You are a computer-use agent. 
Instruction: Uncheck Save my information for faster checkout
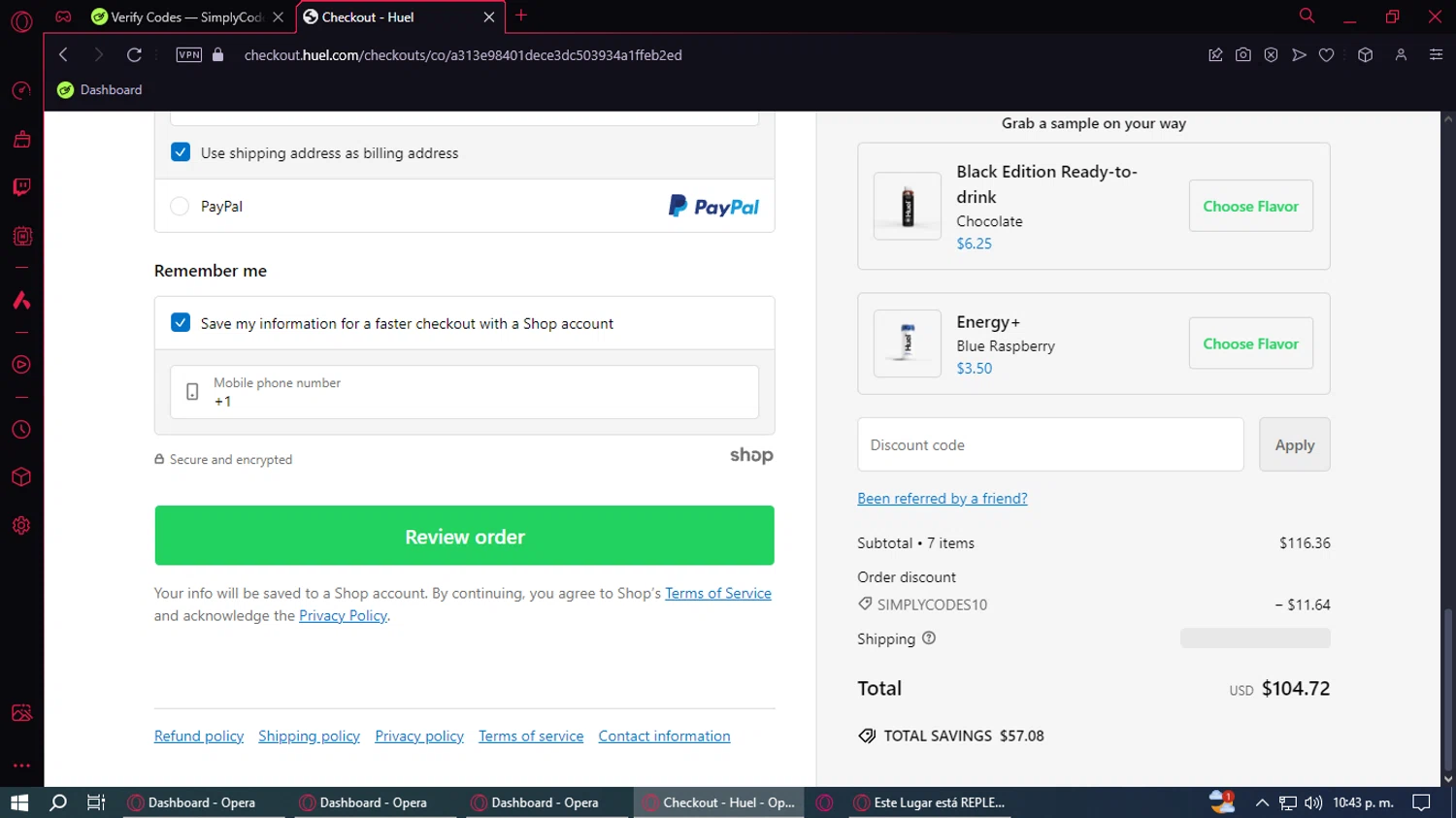click(x=181, y=323)
